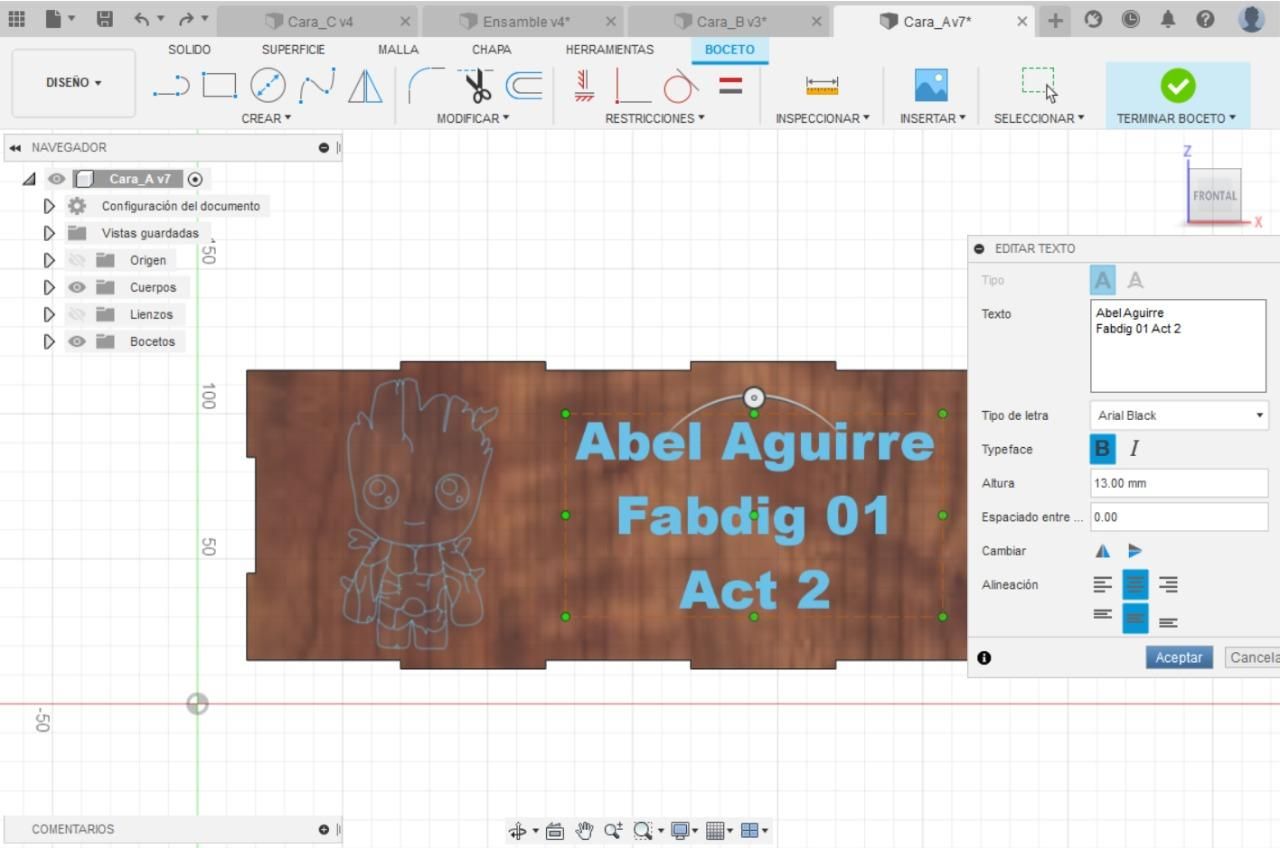1280x848 pixels.
Task: Open the CREAR dropdown menu
Action: pos(267,118)
